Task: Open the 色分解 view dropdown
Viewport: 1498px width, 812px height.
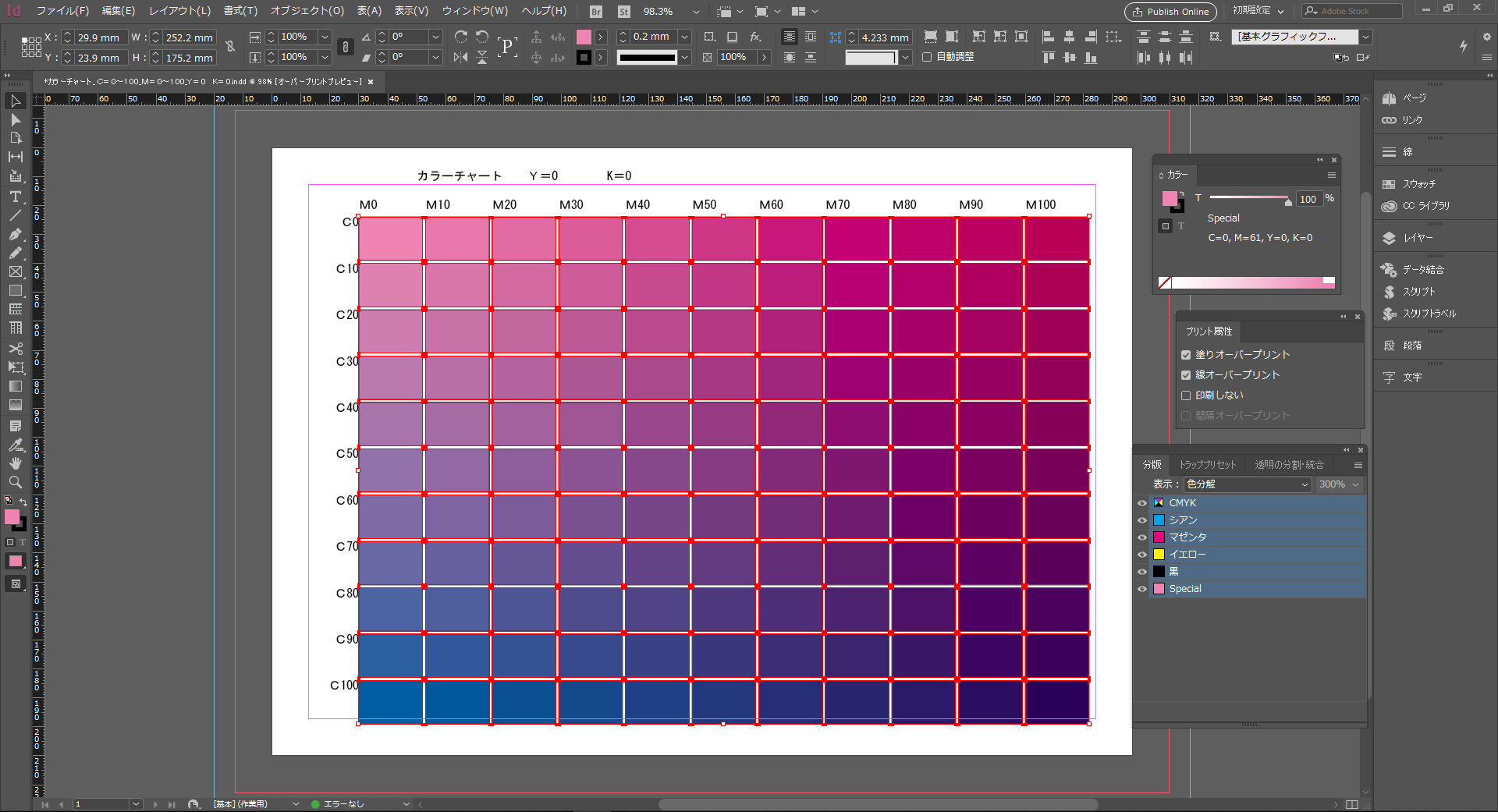Action: point(1247,484)
